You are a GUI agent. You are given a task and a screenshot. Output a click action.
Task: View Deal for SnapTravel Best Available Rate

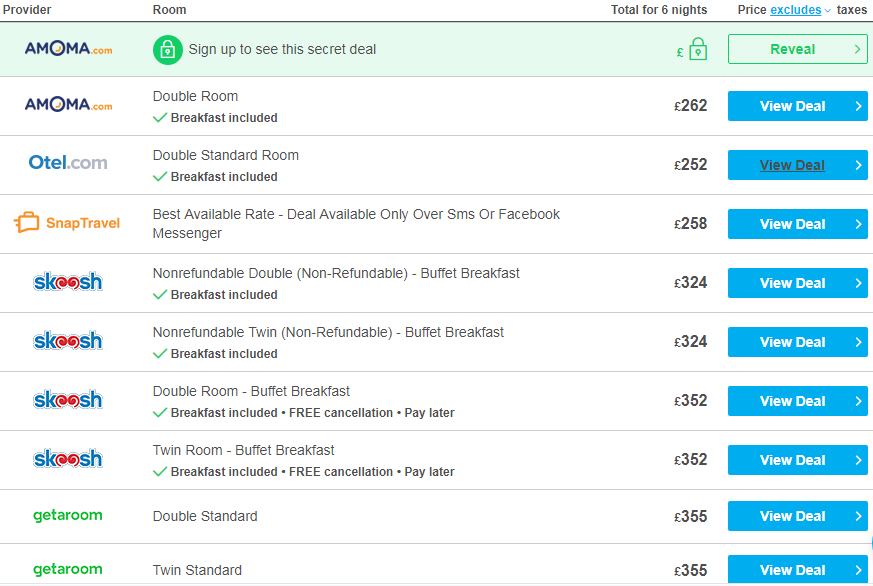click(x=797, y=224)
